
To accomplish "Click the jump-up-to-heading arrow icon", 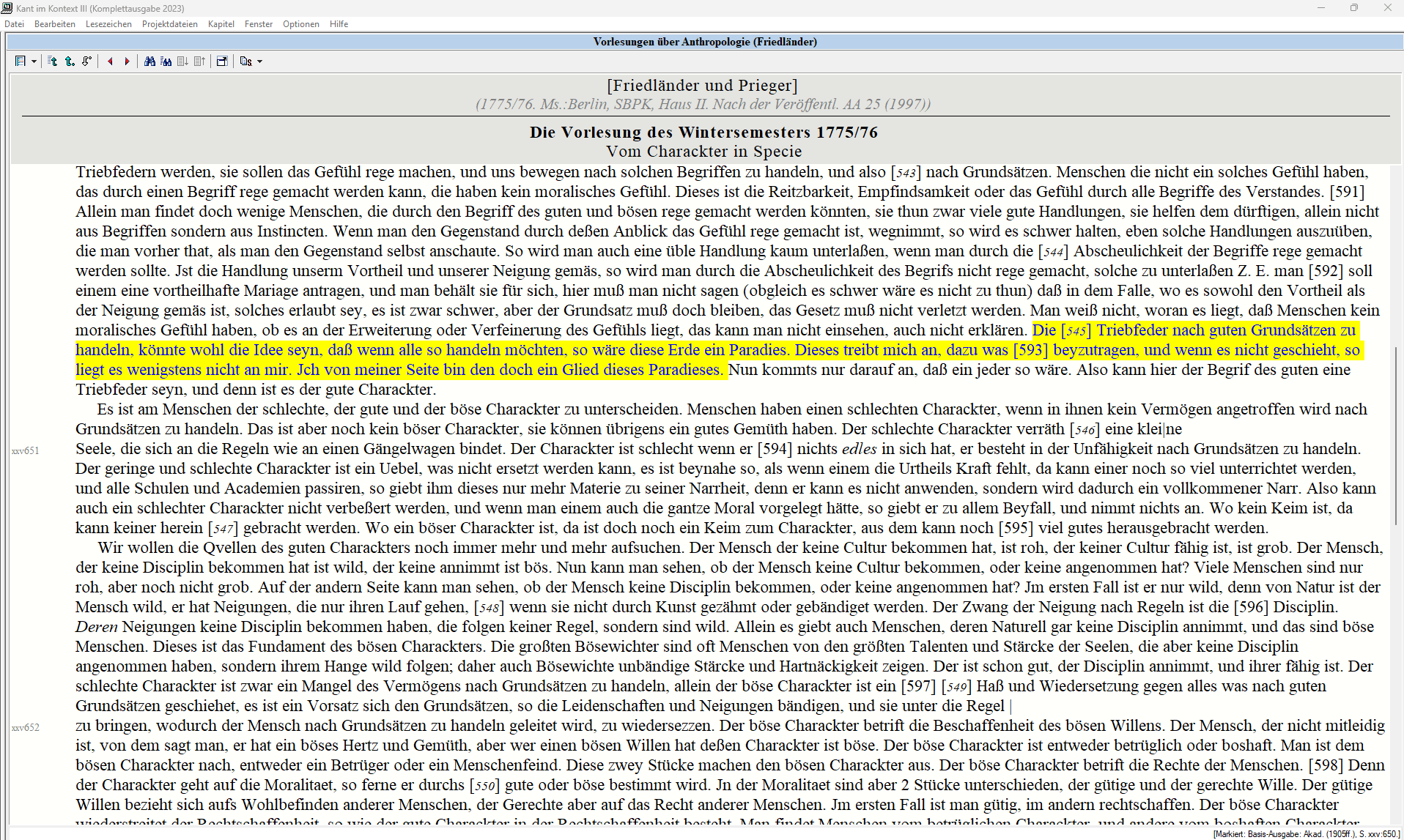I will click(53, 62).
